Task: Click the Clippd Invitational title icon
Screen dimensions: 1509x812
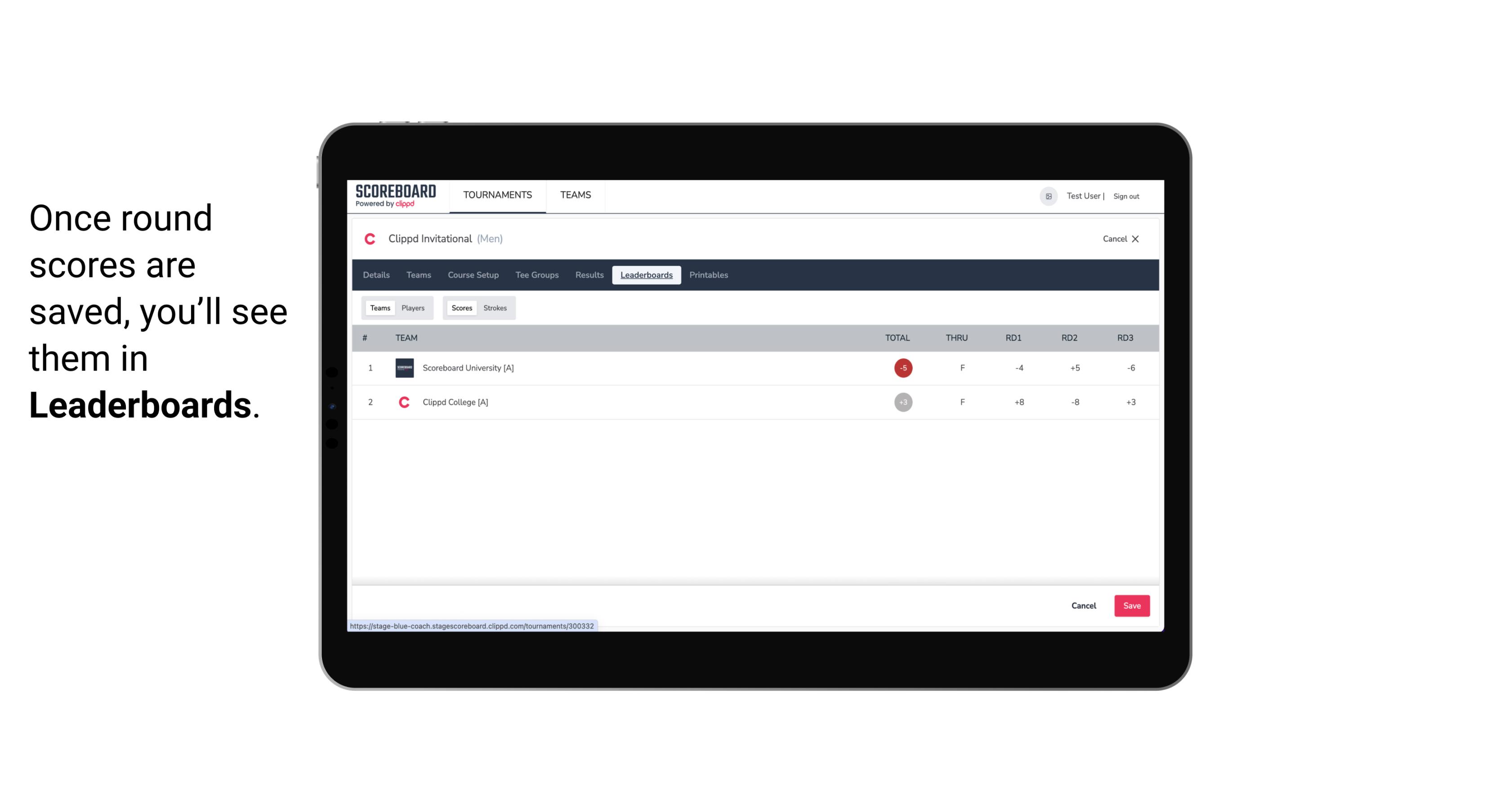Action: coord(372,239)
